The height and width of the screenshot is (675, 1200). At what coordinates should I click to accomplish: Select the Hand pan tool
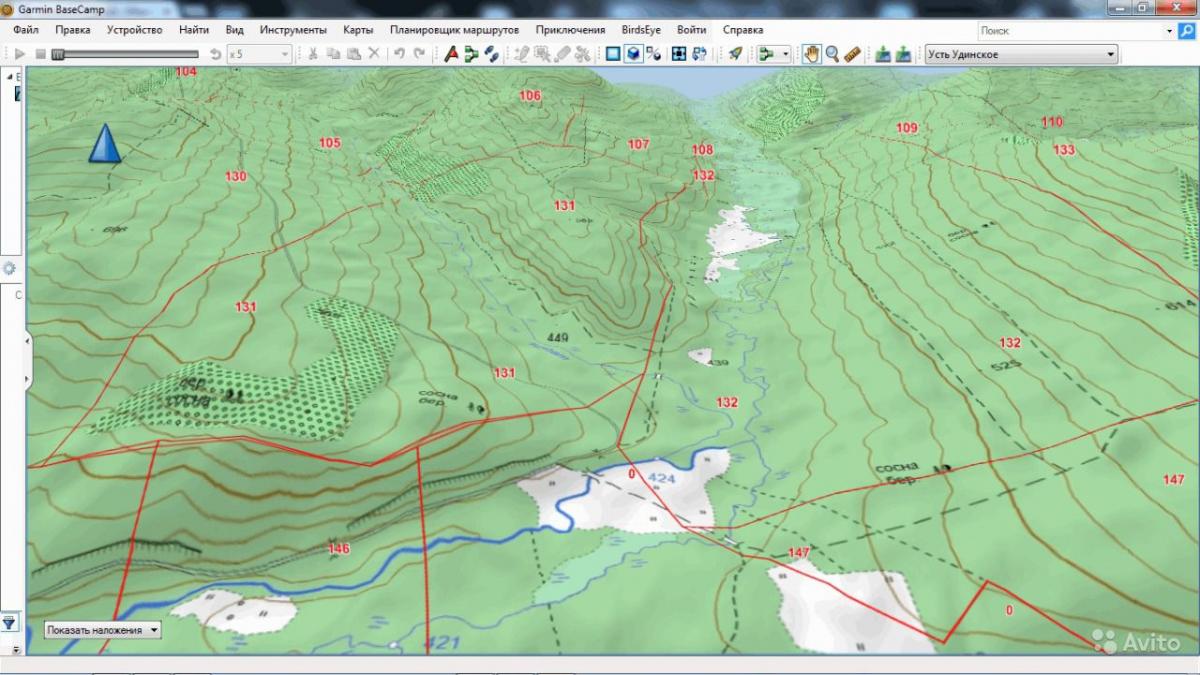(811, 54)
